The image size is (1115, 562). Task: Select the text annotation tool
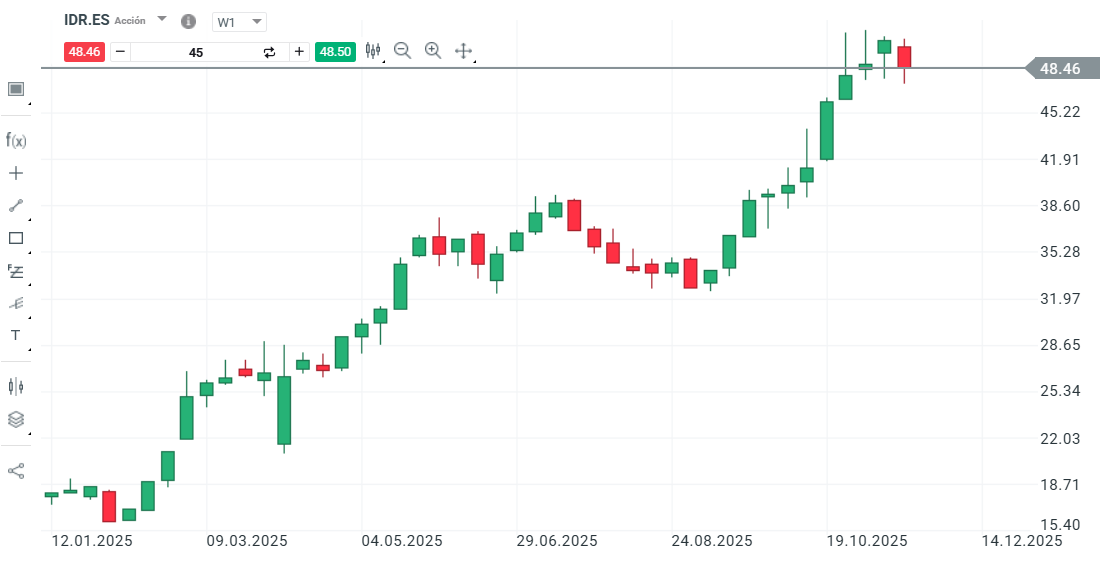coord(16,335)
